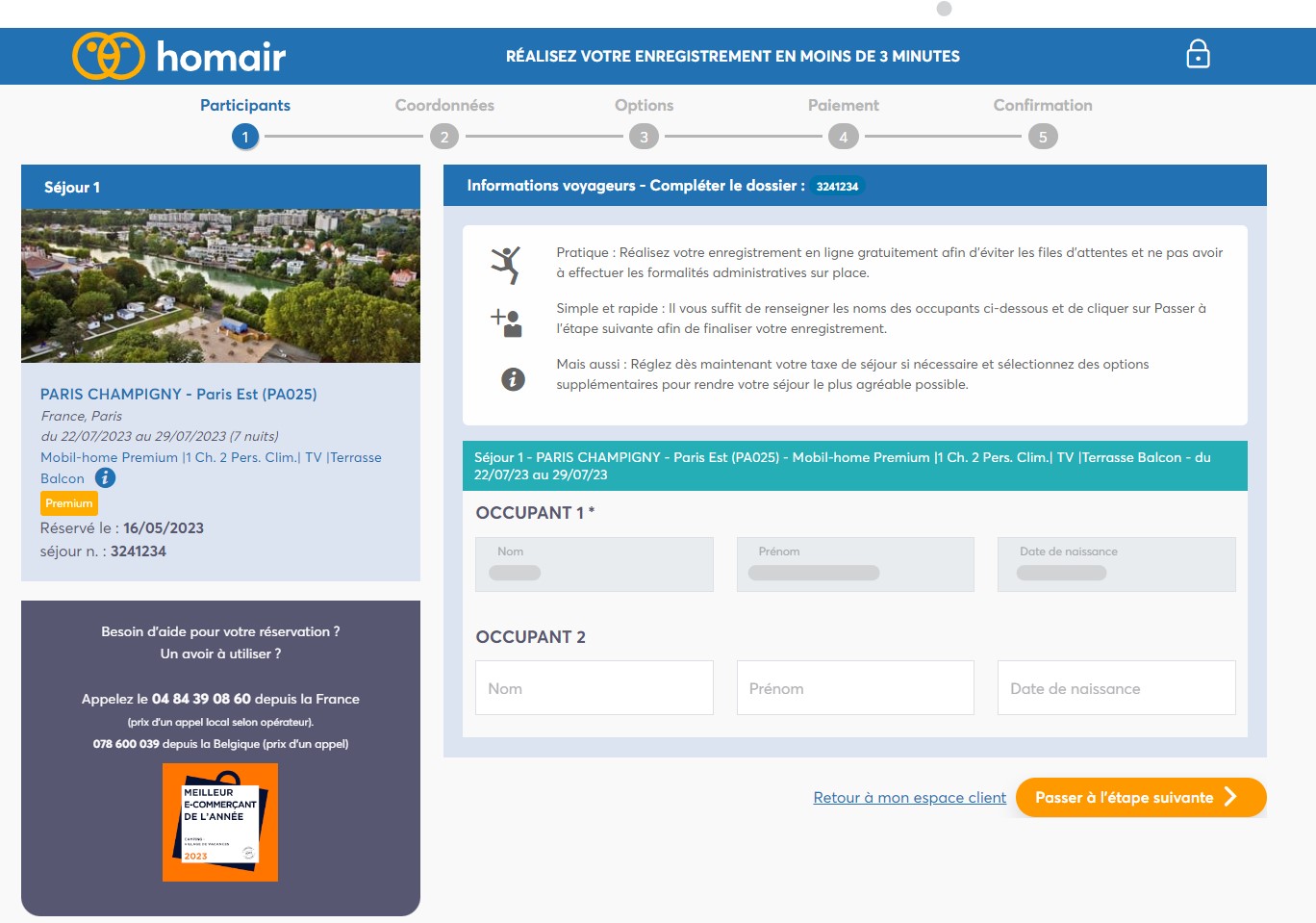Click the add-person Simple et rapide icon
Screen dimensions: 1316x923
click(507, 321)
